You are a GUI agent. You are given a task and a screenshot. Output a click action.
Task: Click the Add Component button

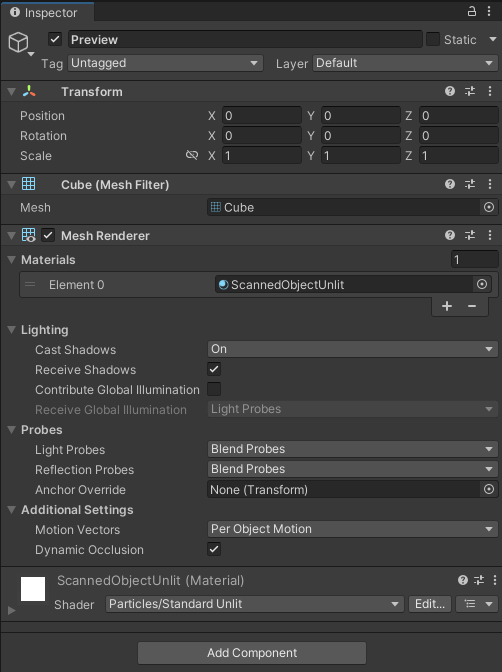pyautogui.click(x=252, y=653)
